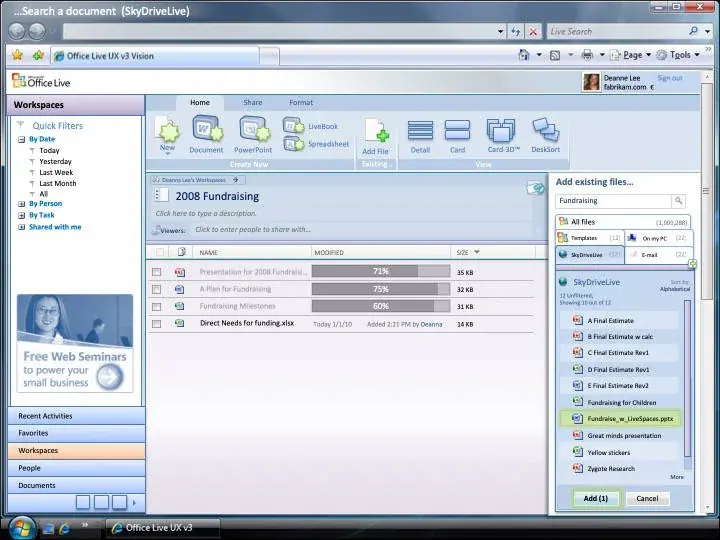Select the All files source tab
Image resolution: width=720 pixels, height=540 pixels.
[x=623, y=222]
